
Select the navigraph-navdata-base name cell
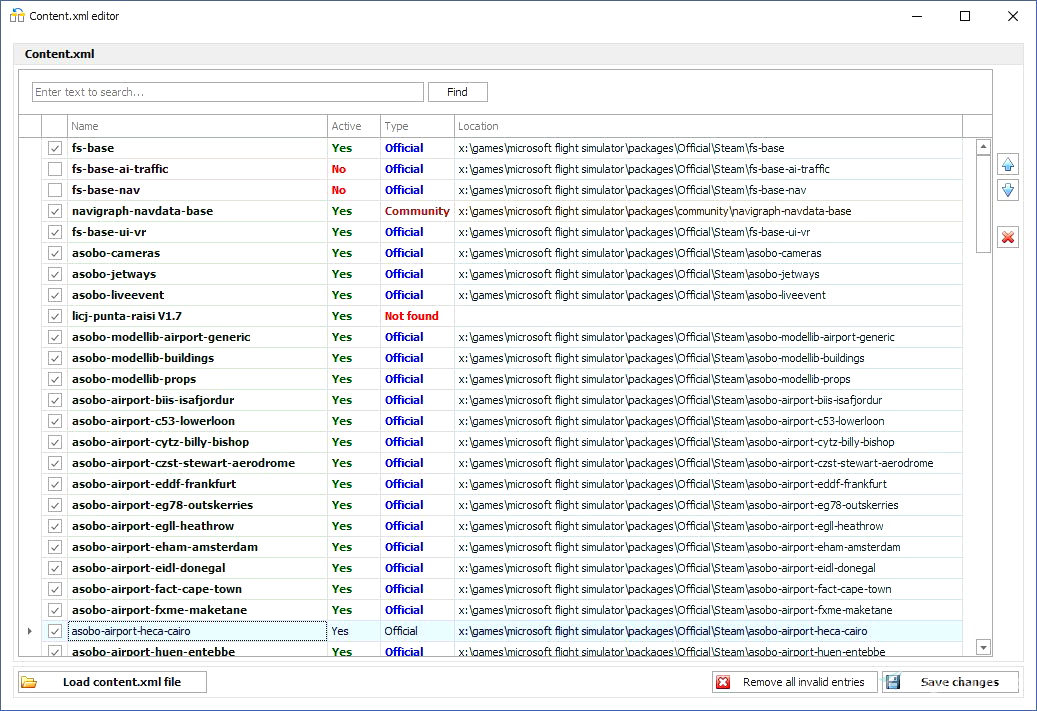click(197, 212)
